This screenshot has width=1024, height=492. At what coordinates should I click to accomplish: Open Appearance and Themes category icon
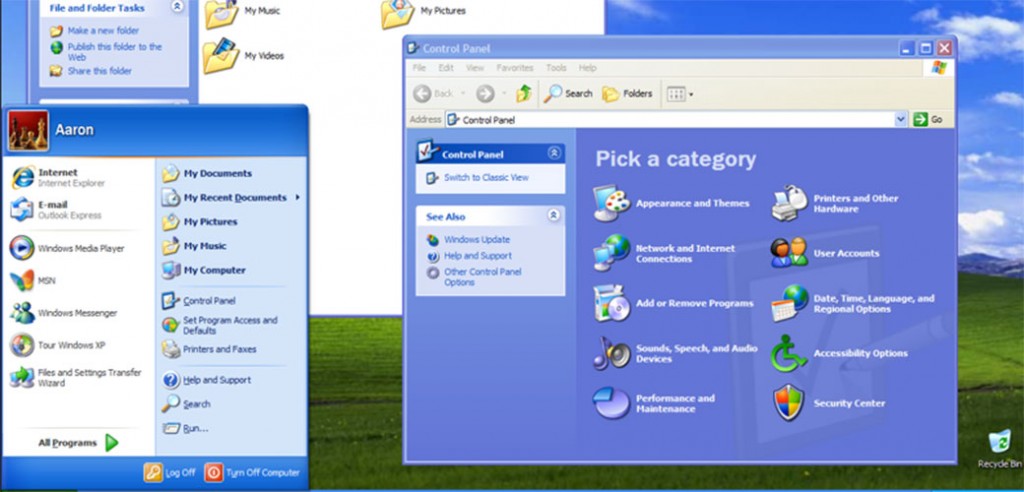click(612, 203)
